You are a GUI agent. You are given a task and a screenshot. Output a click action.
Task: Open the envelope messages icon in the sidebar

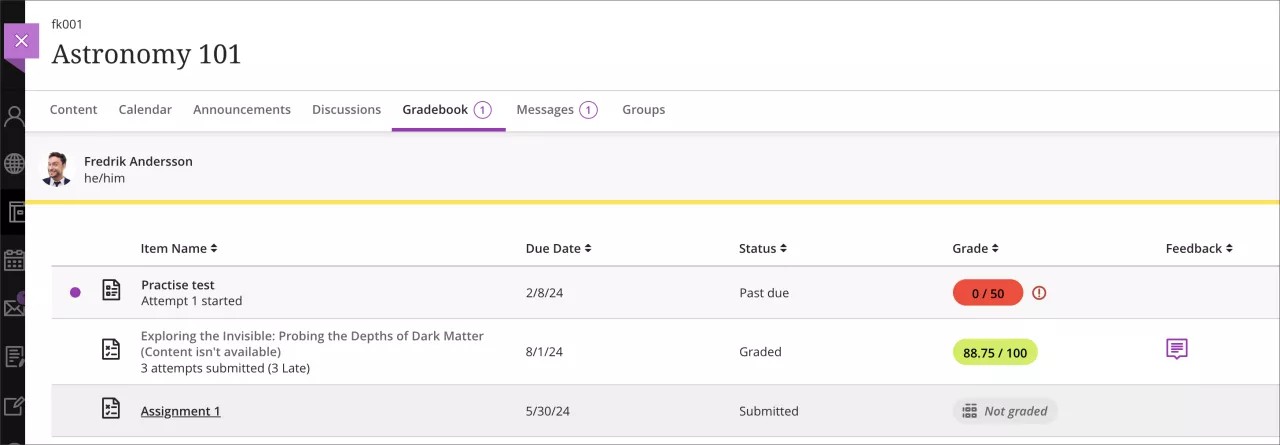14,308
